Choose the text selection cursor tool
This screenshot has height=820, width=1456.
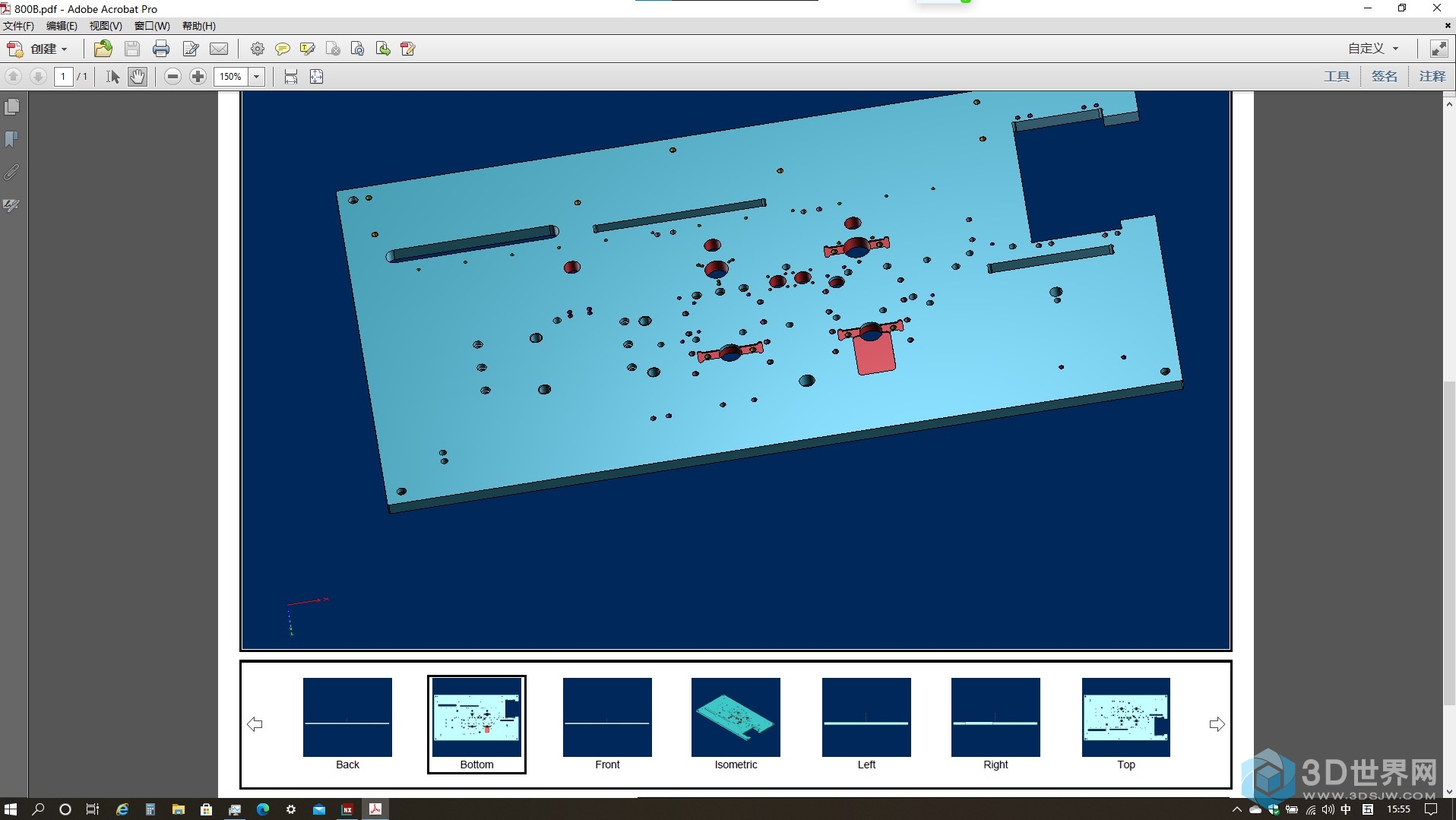pos(112,76)
